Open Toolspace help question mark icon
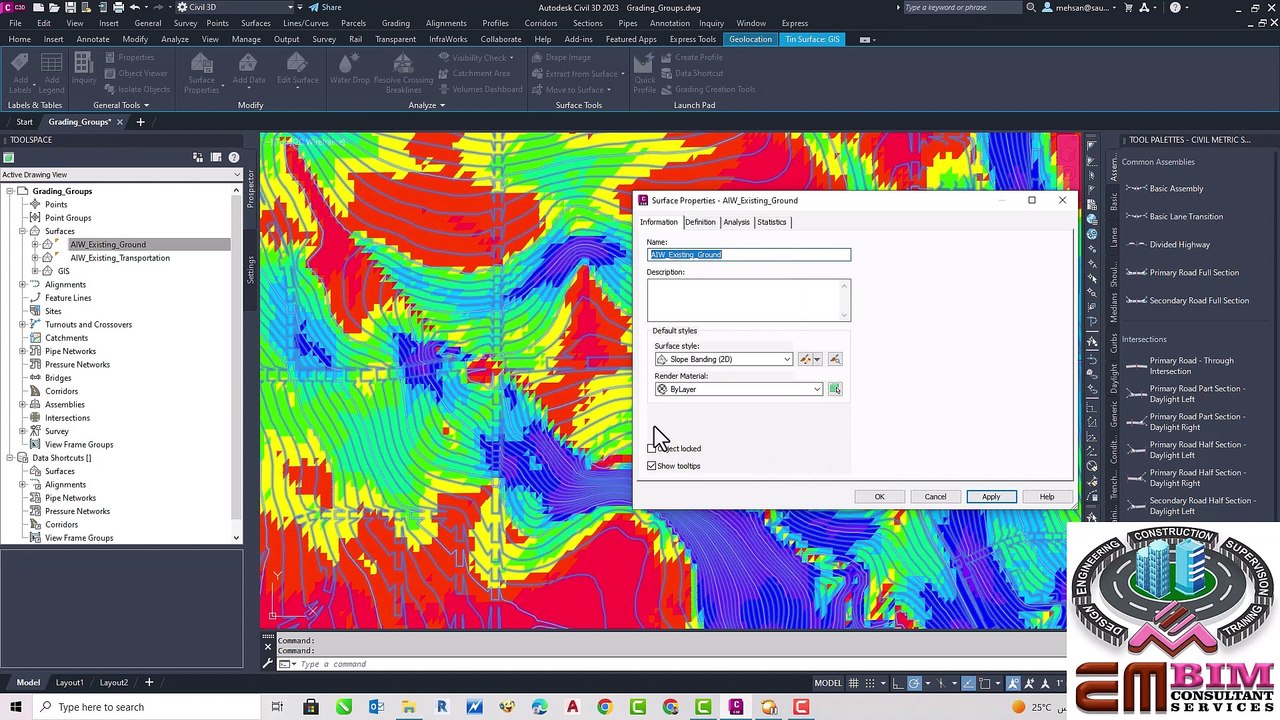Image resolution: width=1280 pixels, height=720 pixels. tap(233, 157)
